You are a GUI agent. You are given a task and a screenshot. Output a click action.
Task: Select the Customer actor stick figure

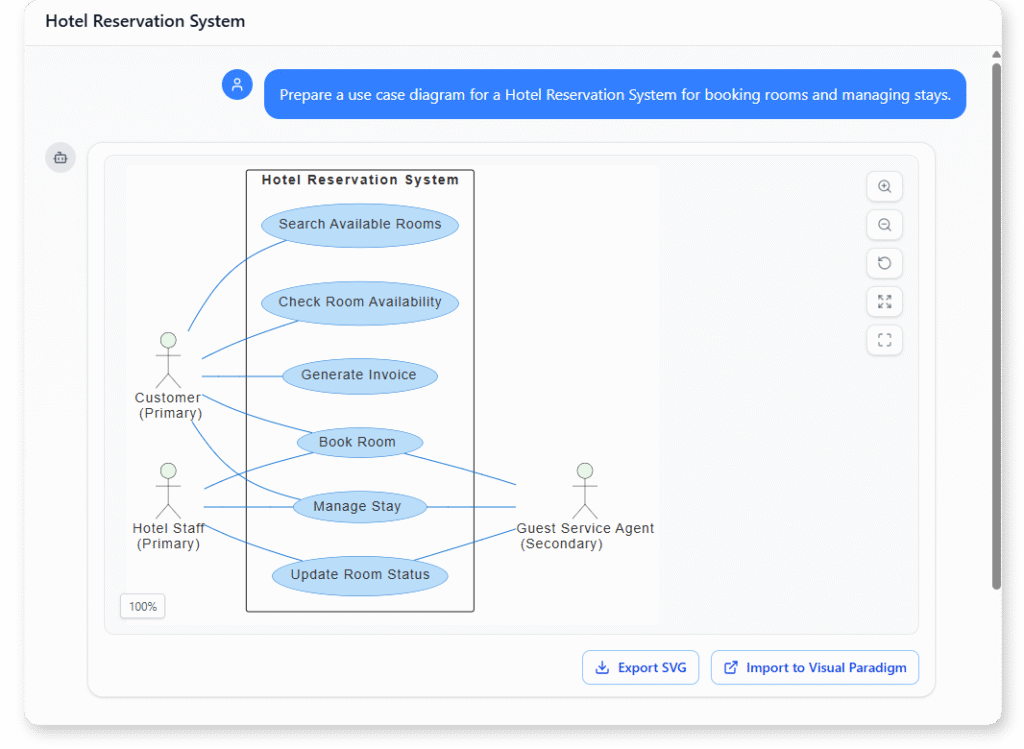point(168,361)
